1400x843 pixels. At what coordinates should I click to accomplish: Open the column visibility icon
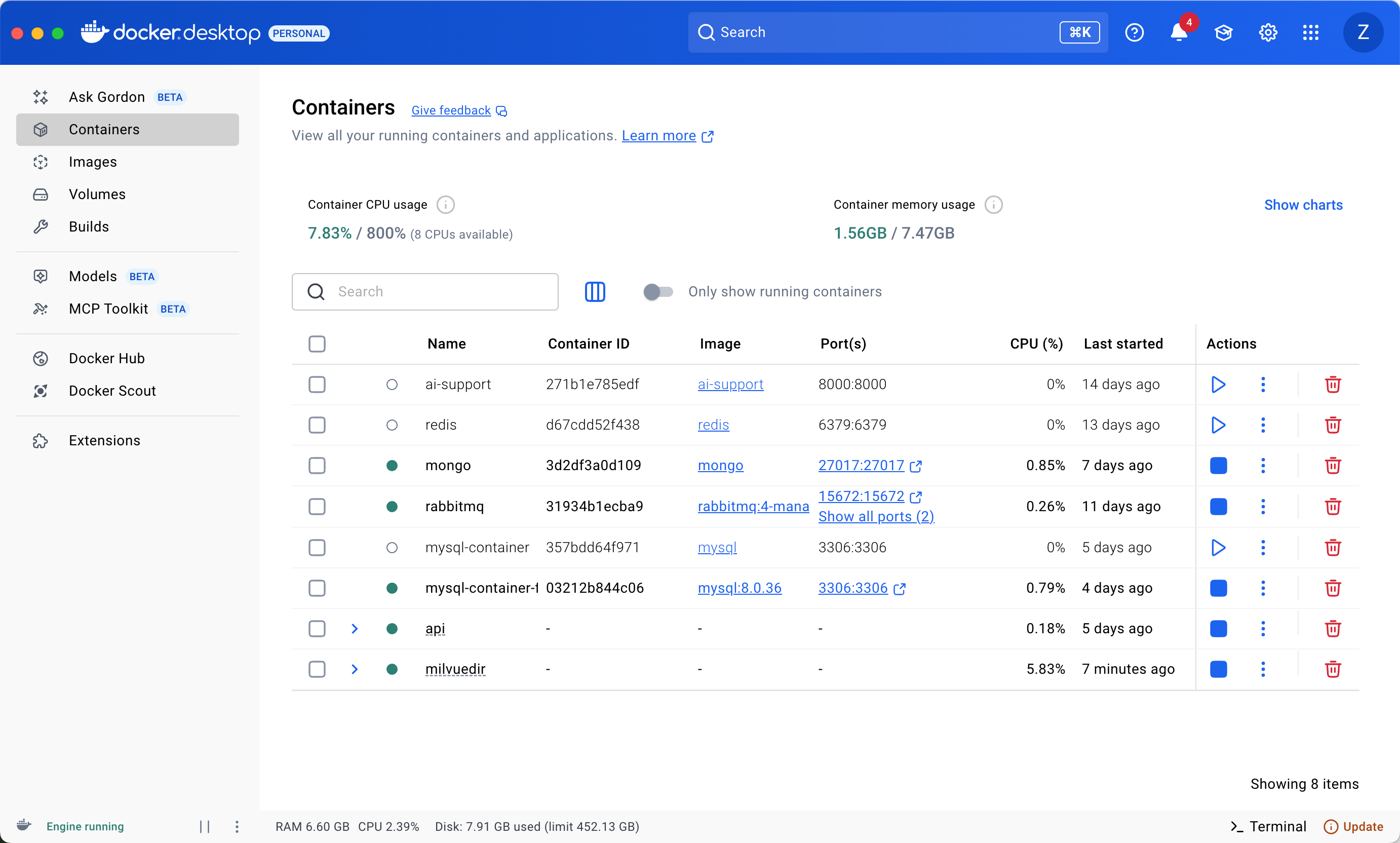(595, 292)
